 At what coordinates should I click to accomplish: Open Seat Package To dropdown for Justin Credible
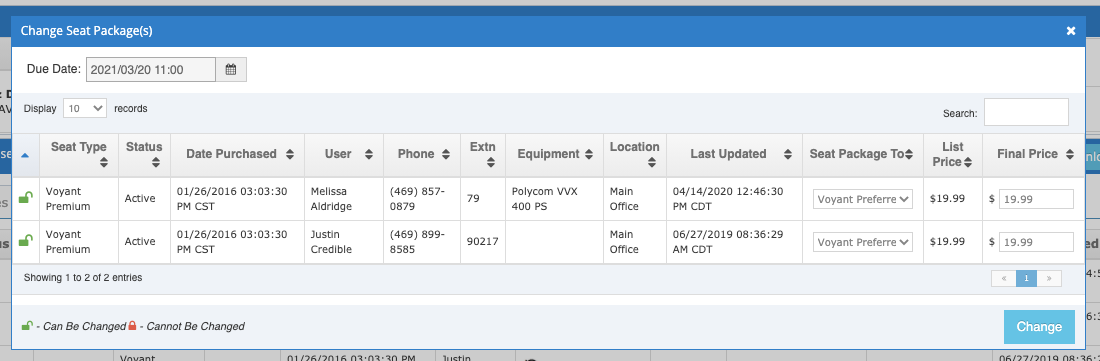(x=862, y=242)
